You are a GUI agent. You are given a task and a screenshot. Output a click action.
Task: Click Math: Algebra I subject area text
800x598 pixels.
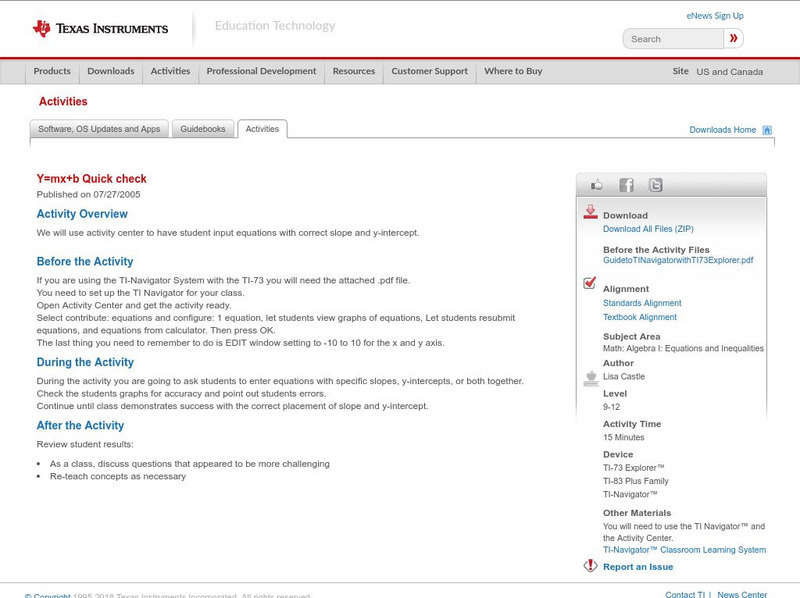[x=683, y=348]
